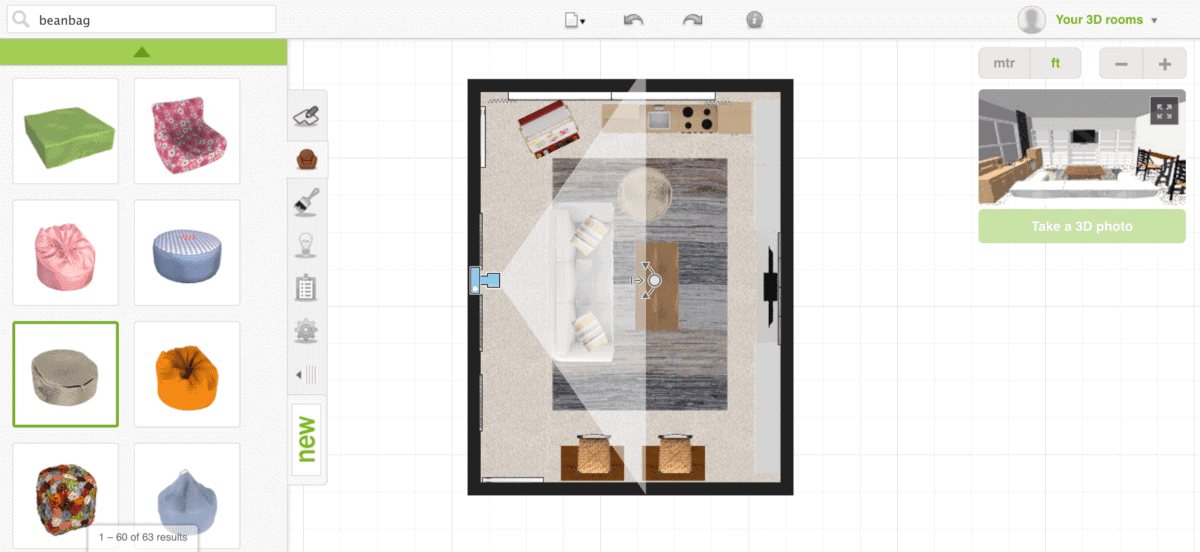Click the 3D room preview image

pyautogui.click(x=1082, y=147)
